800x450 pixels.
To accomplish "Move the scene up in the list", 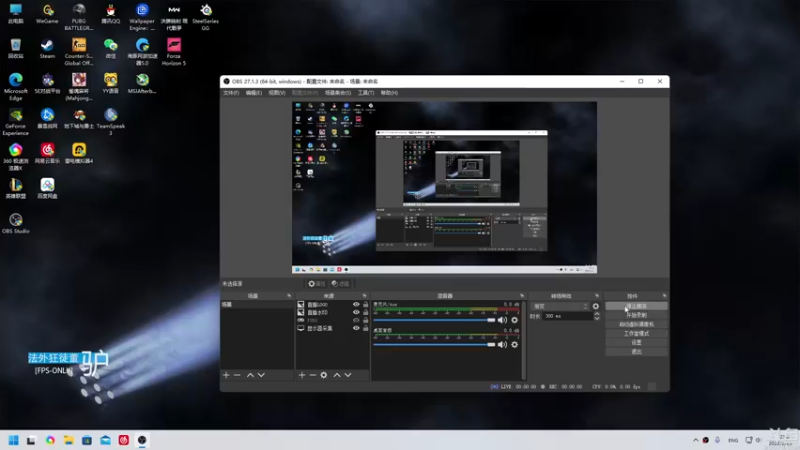I will 250,375.
